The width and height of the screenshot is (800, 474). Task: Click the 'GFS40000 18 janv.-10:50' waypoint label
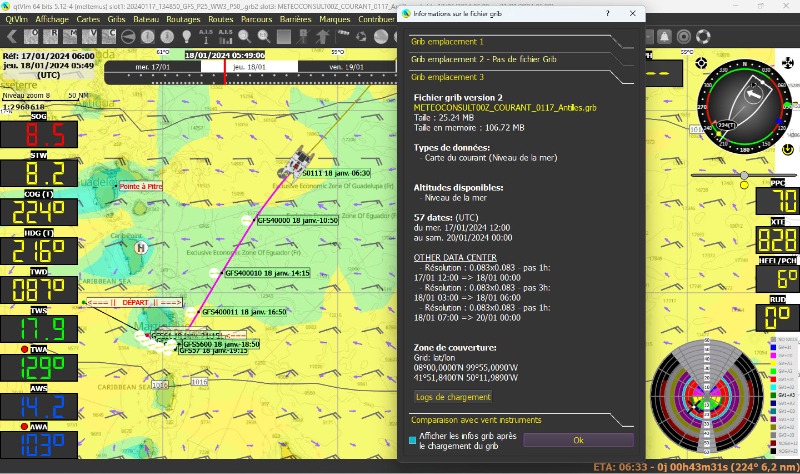pos(297,220)
